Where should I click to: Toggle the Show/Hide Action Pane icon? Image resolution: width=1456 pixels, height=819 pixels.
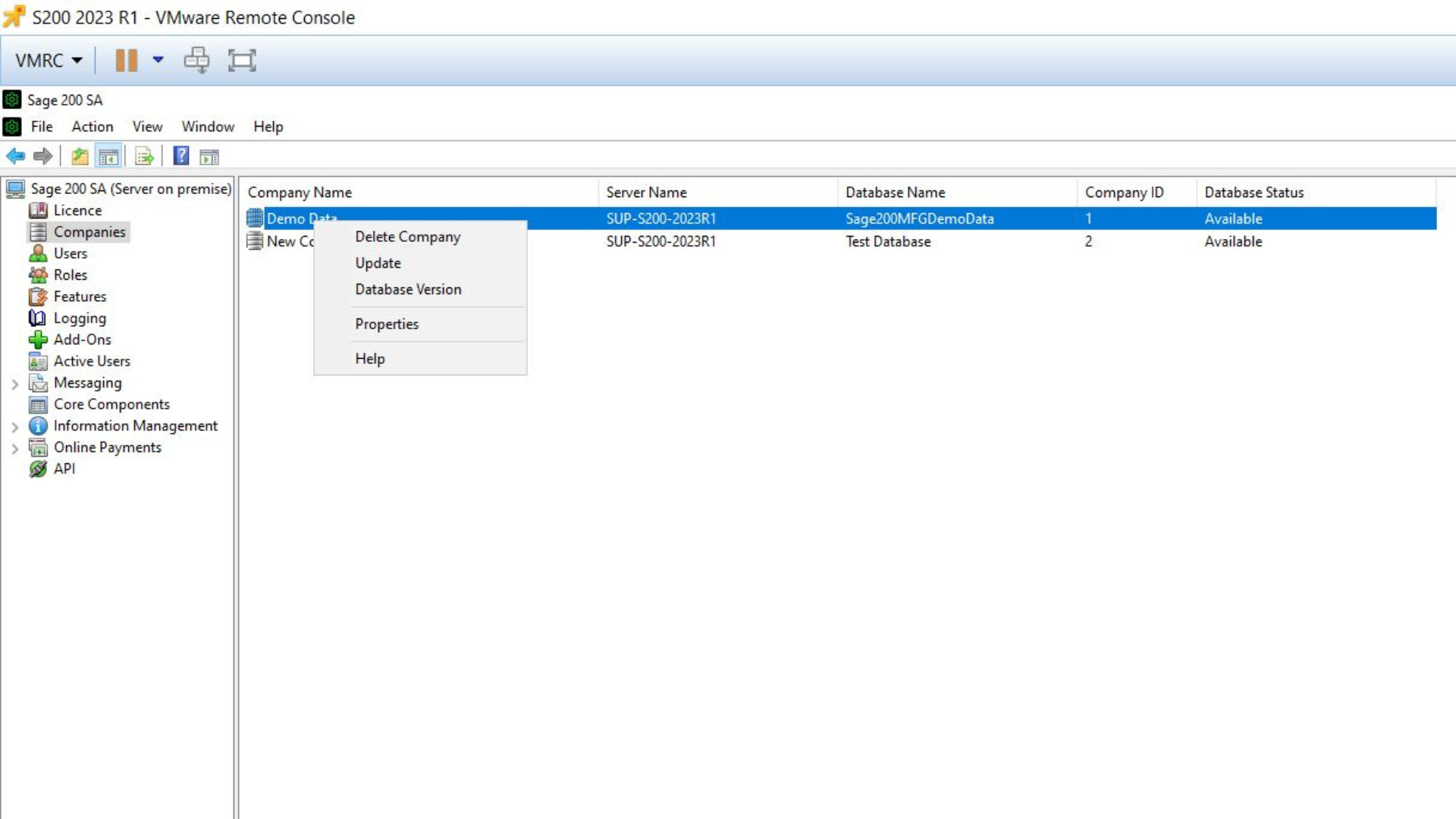point(209,157)
